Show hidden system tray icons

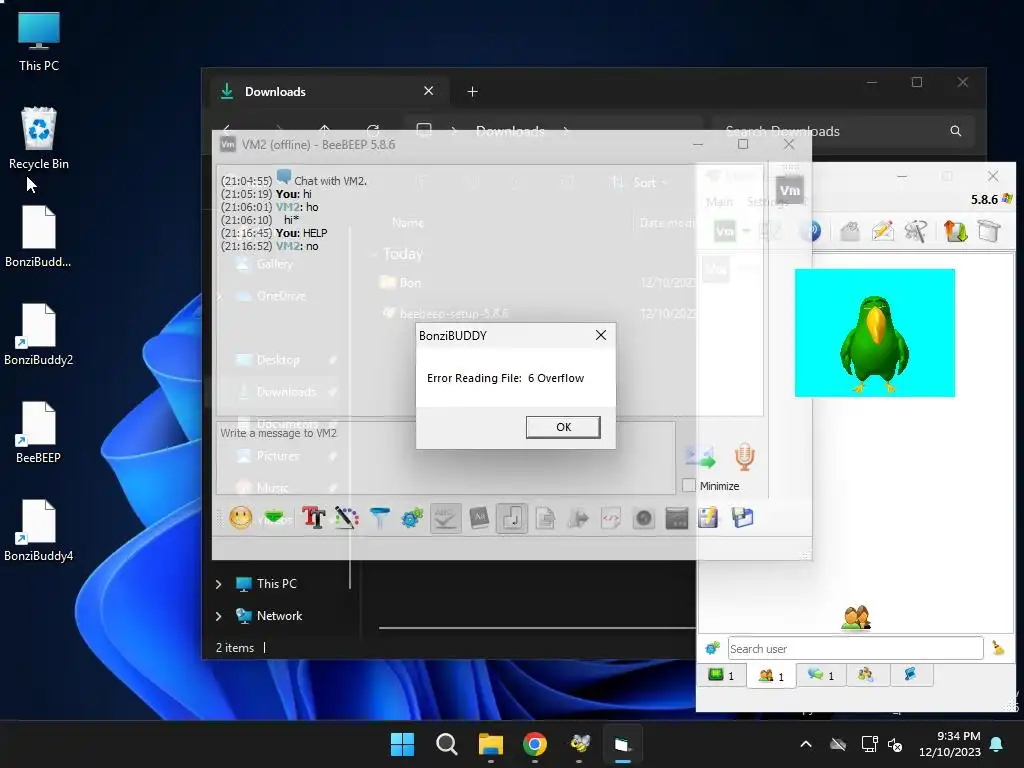(806, 744)
